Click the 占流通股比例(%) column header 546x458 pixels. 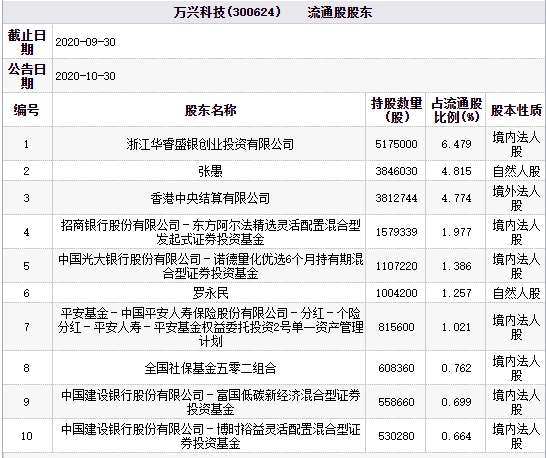coord(456,110)
